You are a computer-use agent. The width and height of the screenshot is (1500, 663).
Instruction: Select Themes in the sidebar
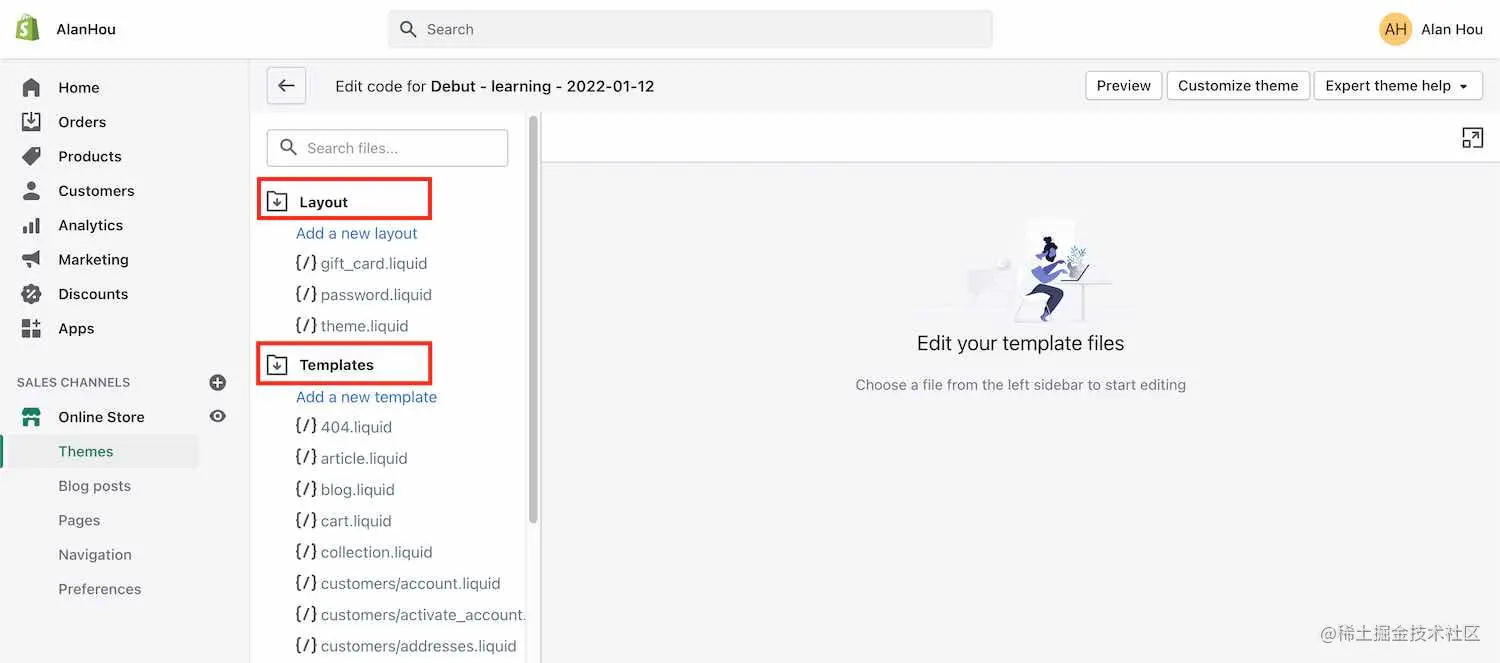tap(85, 451)
